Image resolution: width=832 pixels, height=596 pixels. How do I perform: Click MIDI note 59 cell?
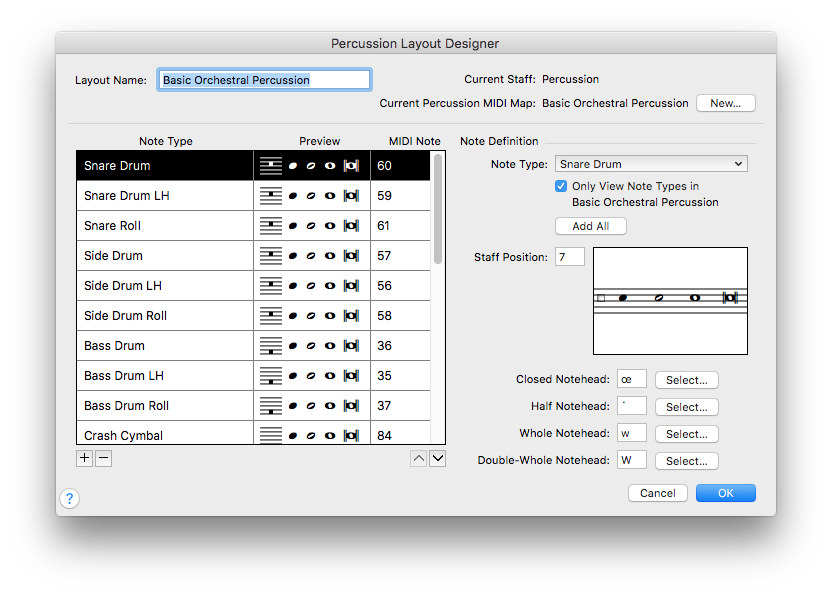400,196
